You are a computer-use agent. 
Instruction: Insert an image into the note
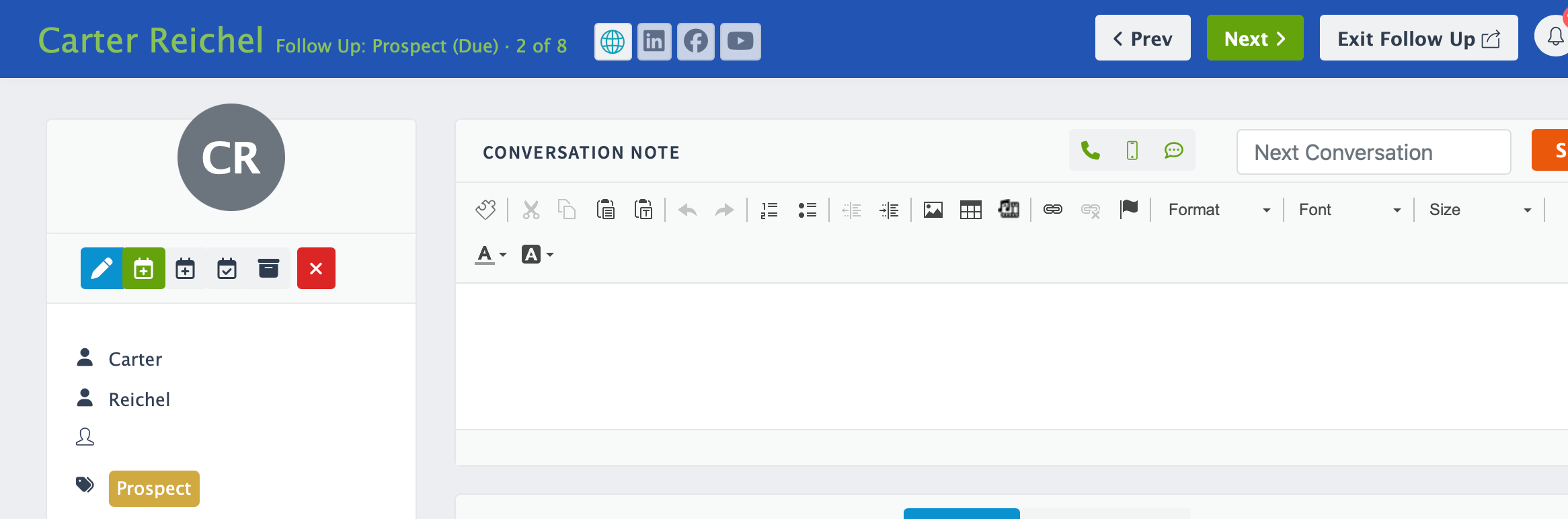pos(933,210)
